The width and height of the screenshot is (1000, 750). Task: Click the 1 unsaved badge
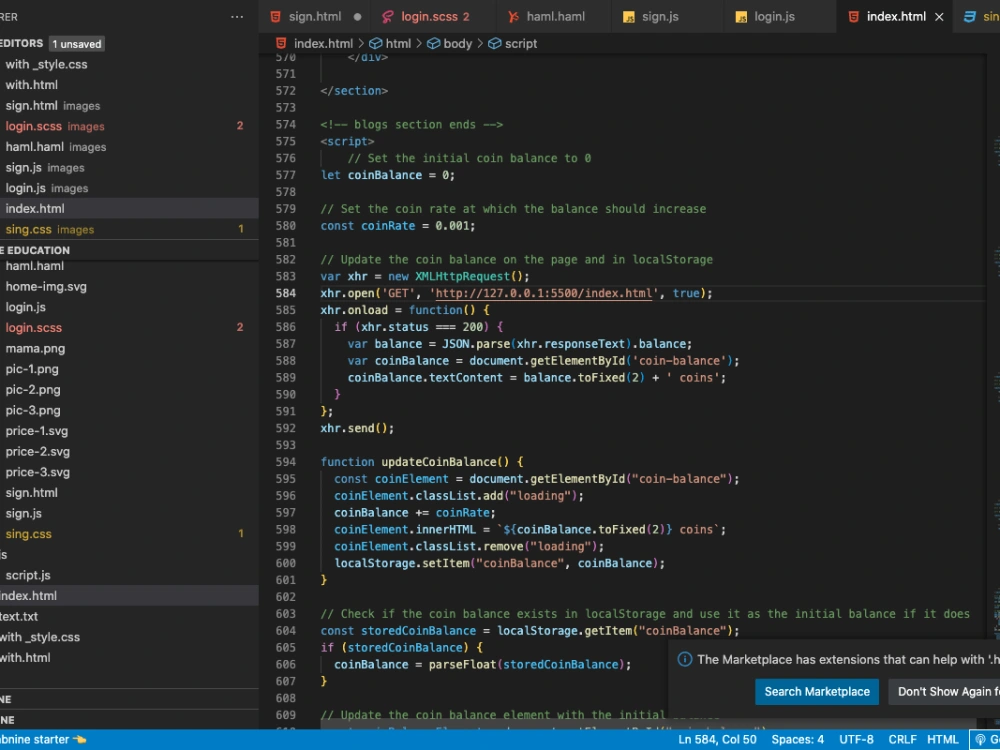(77, 44)
